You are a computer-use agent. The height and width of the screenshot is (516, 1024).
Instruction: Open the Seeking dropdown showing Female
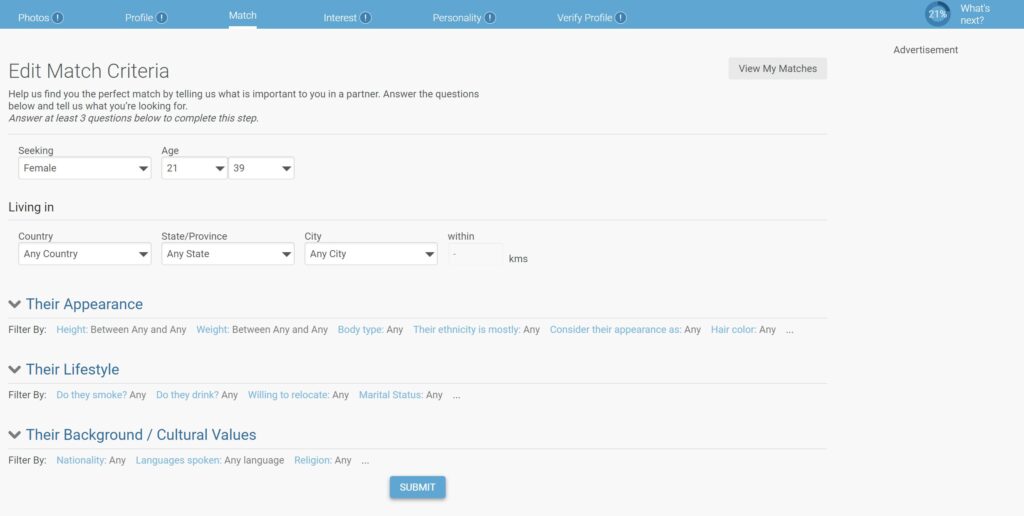pyautogui.click(x=85, y=169)
